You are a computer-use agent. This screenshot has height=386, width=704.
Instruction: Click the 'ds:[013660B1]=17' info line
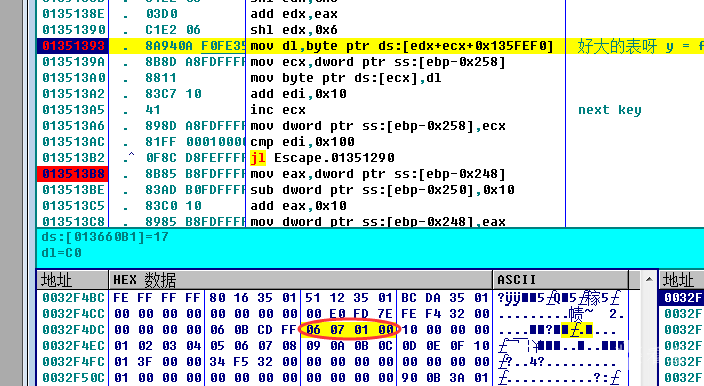coord(105,237)
